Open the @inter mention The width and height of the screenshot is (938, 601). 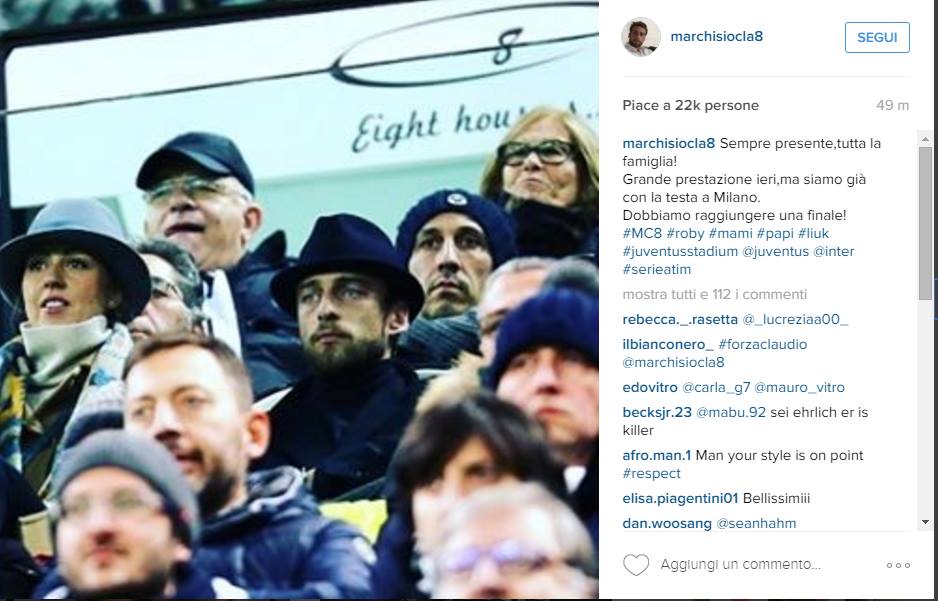[x=833, y=251]
